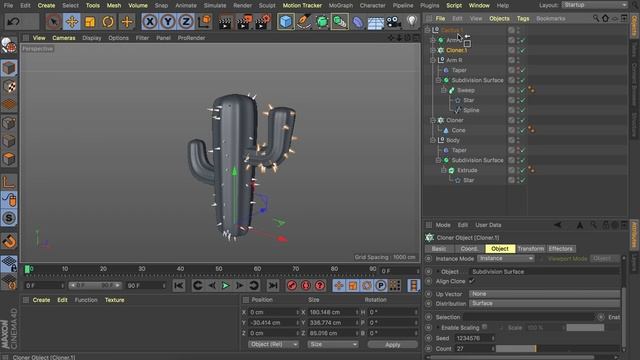Click Make Editable icon in left toolbar

[x=9, y=46]
